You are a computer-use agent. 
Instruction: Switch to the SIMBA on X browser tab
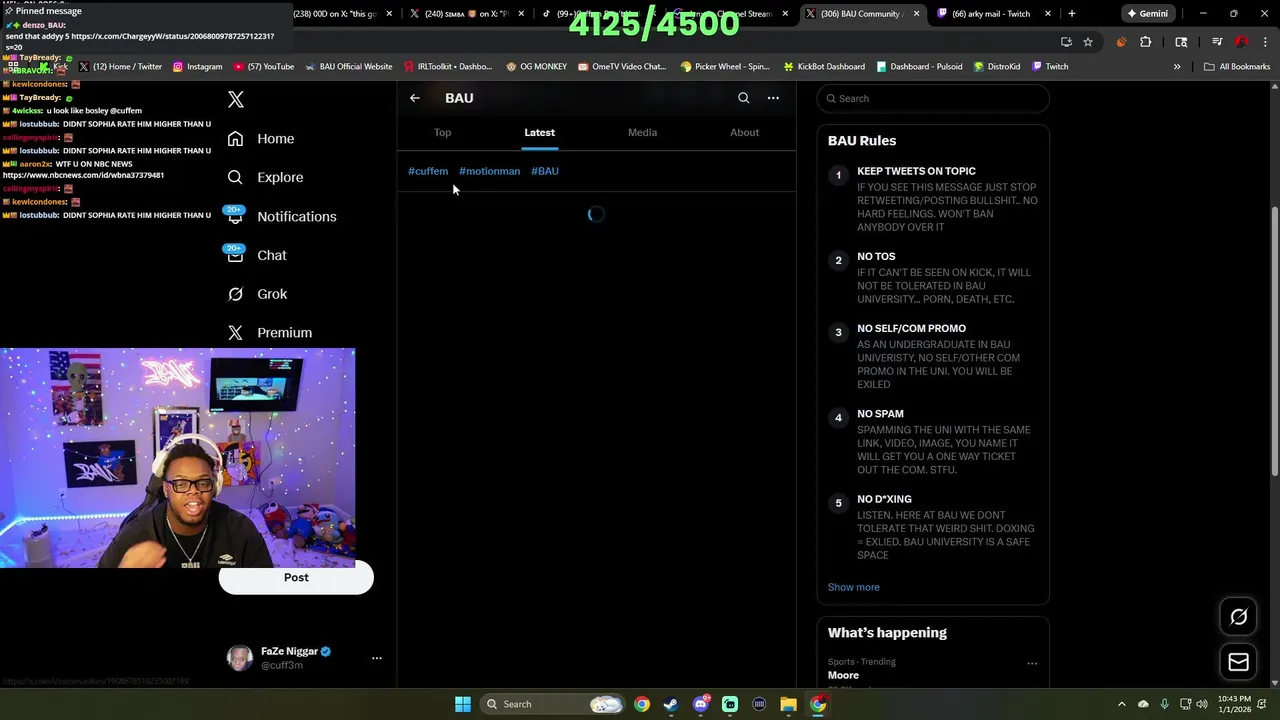(x=466, y=14)
